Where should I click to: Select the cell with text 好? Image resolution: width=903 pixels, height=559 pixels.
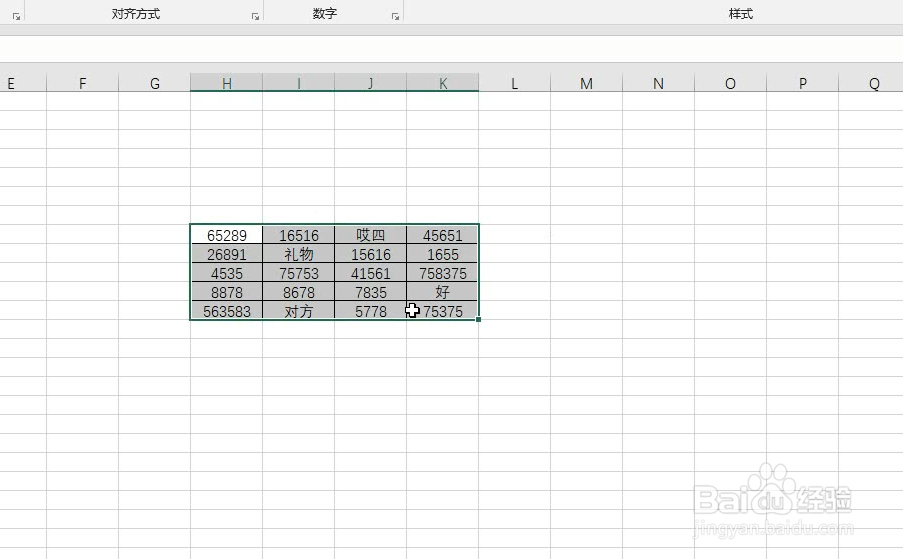(442, 291)
